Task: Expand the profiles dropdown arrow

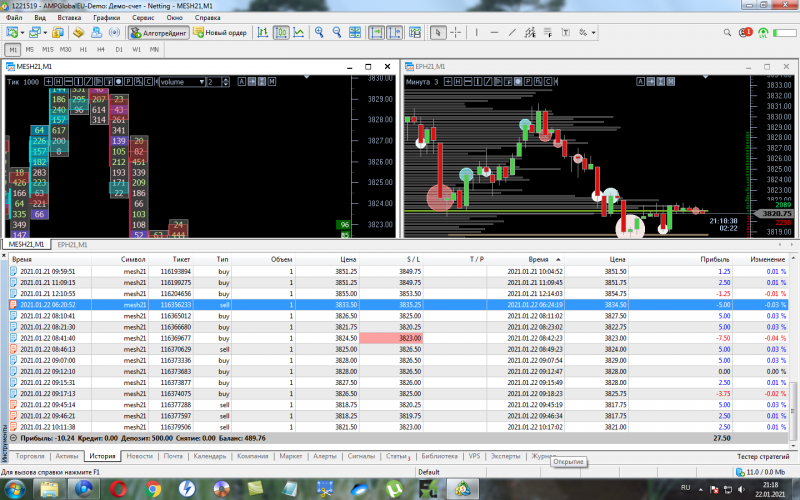Action: (x=45, y=33)
